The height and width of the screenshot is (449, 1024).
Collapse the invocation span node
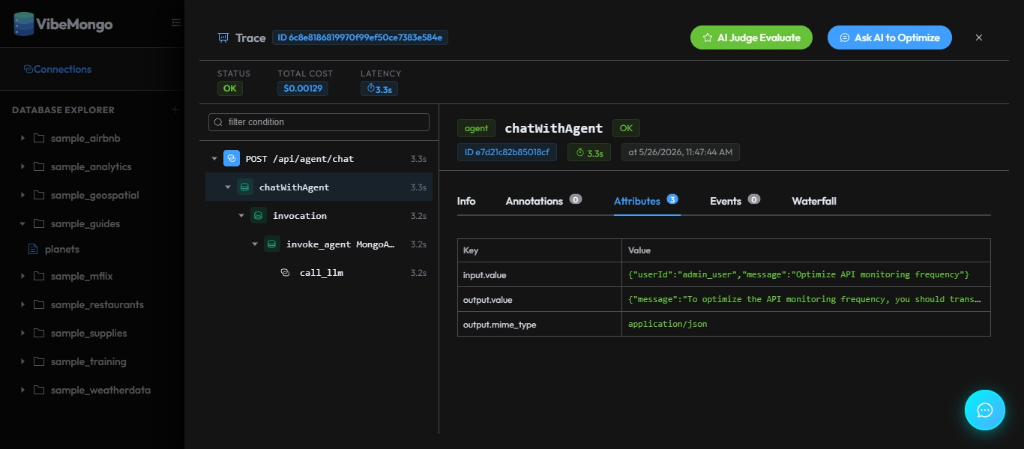[242, 215]
